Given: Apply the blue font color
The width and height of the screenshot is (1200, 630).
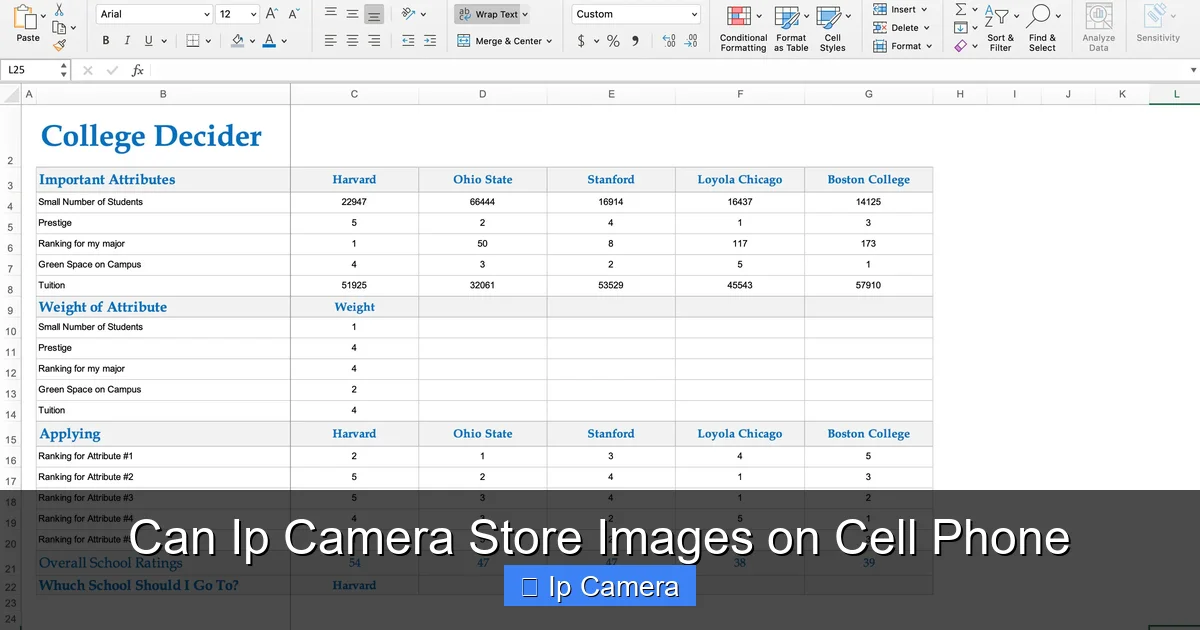Looking at the screenshot, I should point(269,41).
